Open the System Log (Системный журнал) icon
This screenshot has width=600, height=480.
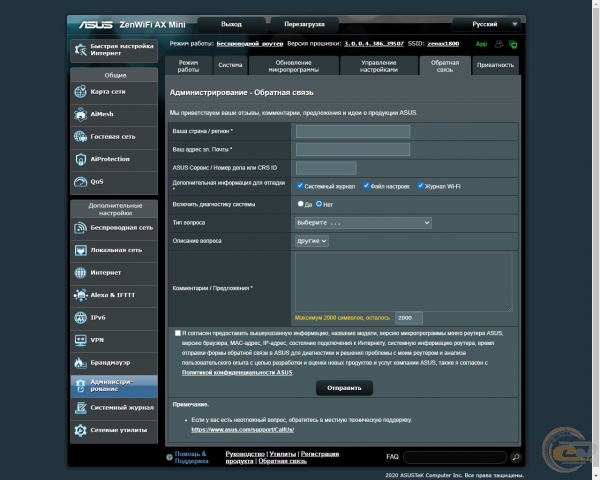point(80,408)
